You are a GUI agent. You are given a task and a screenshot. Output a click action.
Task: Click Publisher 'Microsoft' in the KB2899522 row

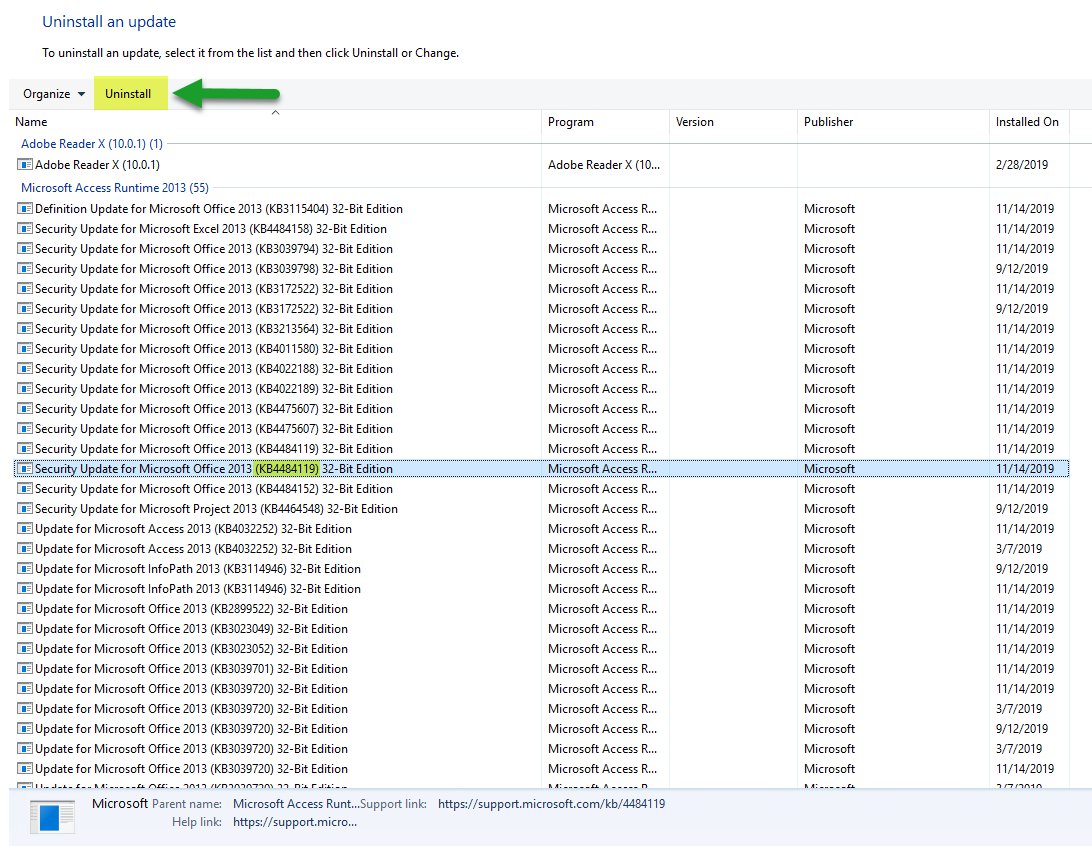(829, 609)
